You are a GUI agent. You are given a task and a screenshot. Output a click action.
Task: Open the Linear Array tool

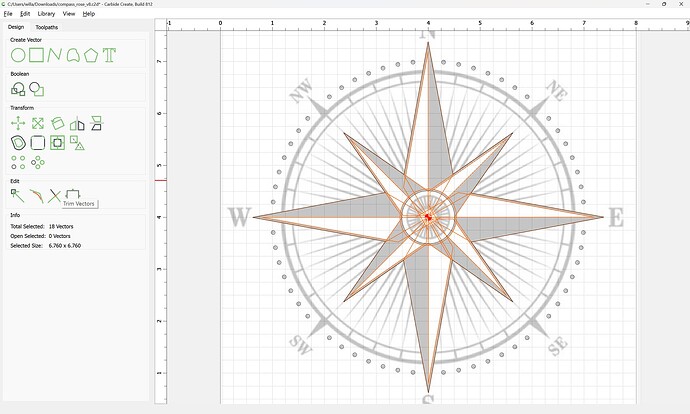point(18,161)
